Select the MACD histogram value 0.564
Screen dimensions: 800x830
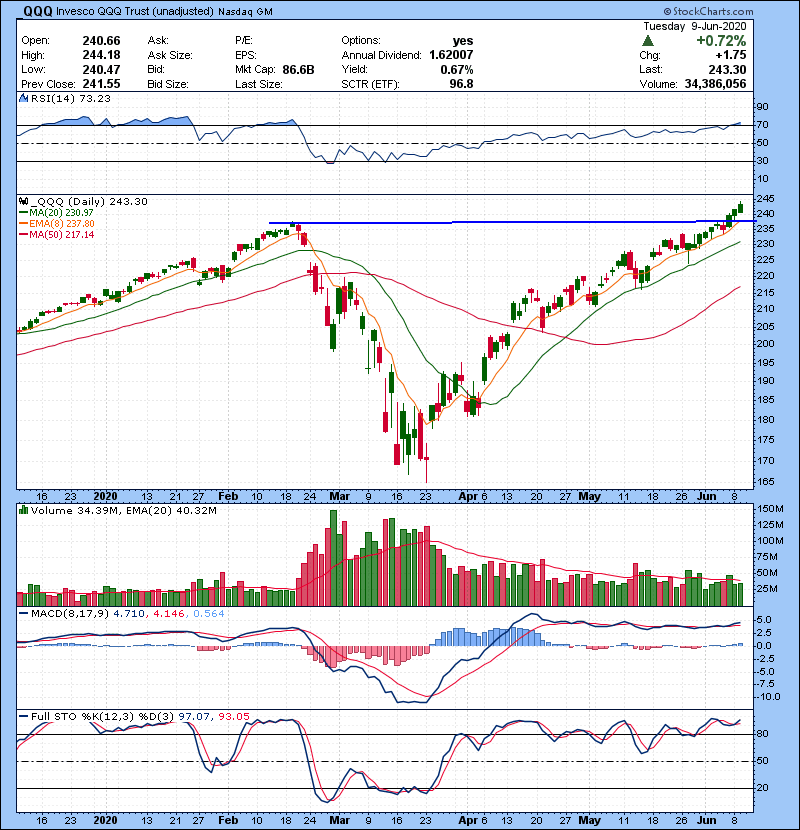point(209,614)
